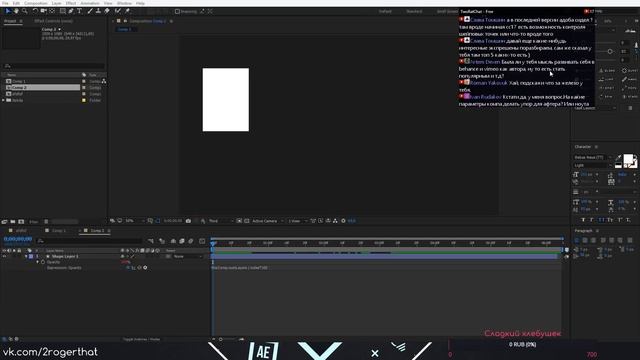Toggle All Caps text style
Screen dimensions: 640x360
coord(601,220)
